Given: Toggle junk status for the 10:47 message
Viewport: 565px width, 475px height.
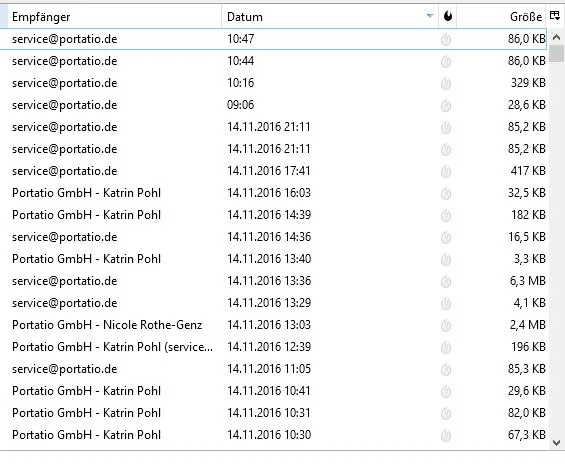Looking at the screenshot, I should point(446,39).
